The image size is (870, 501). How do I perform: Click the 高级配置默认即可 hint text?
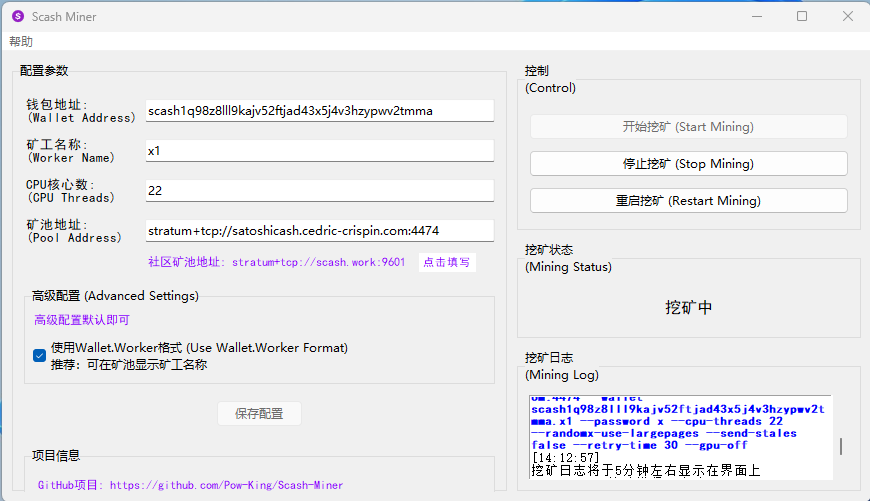click(x=82, y=320)
